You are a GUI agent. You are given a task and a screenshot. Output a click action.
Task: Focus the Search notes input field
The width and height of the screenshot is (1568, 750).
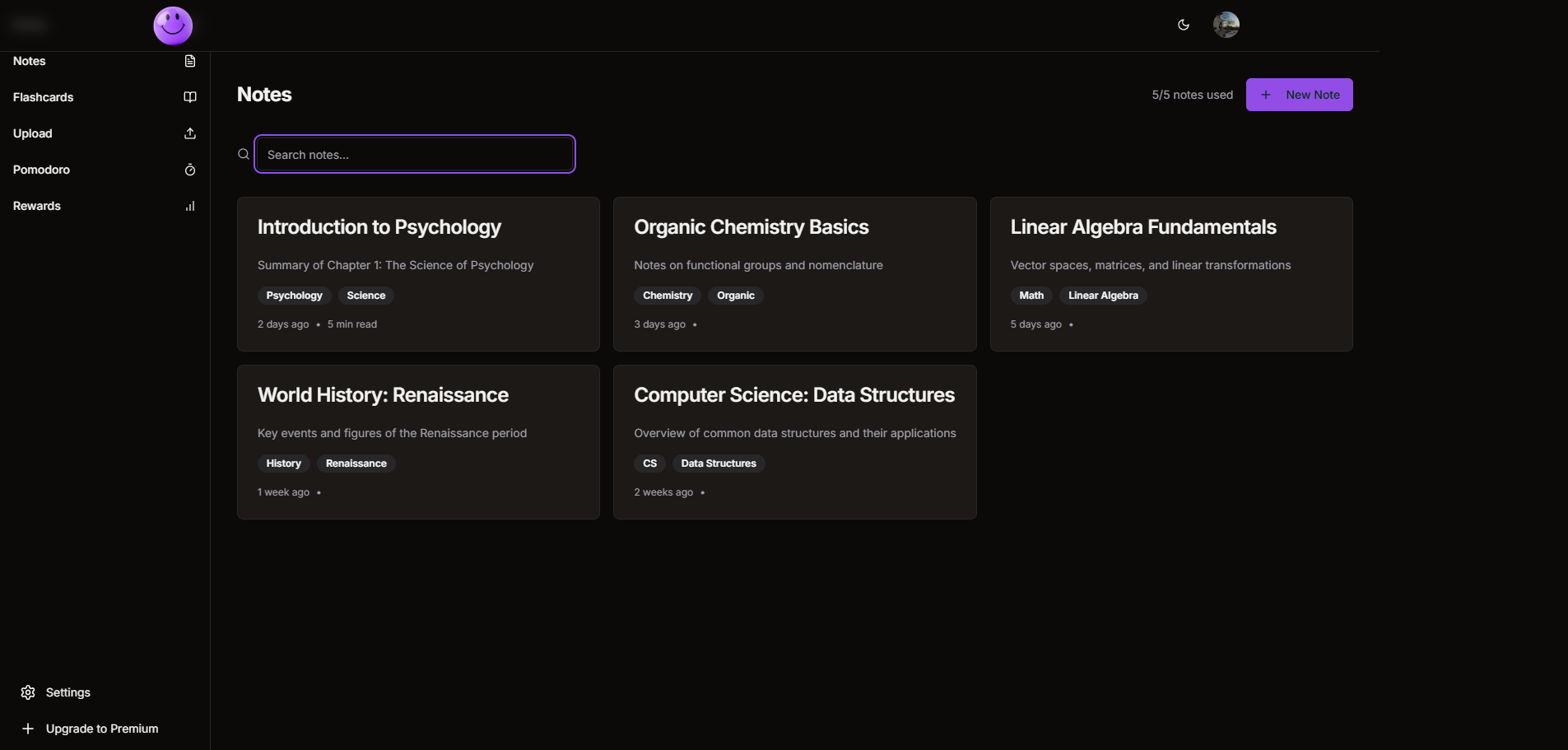tap(415, 155)
